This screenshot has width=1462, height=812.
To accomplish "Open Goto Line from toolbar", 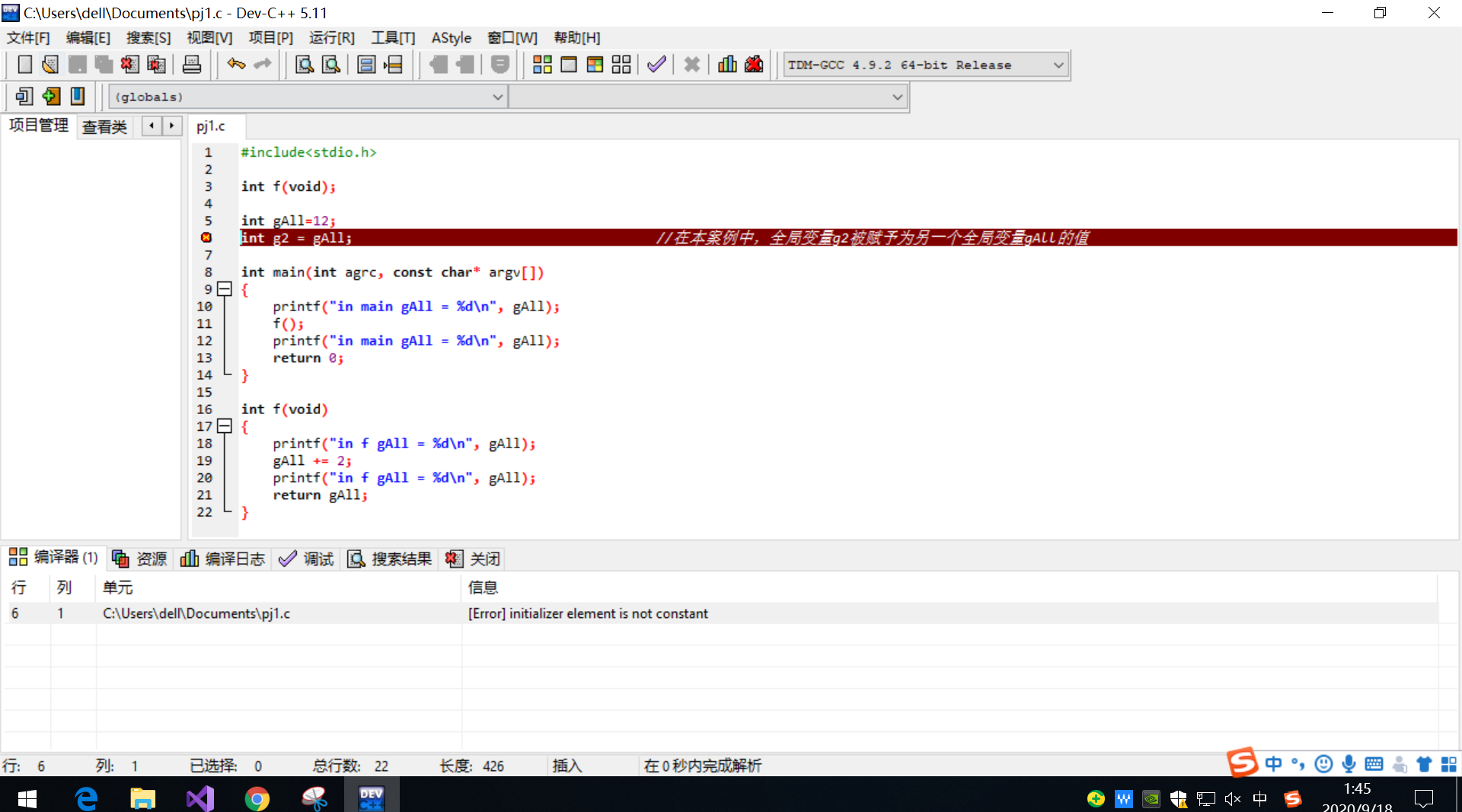I will (393, 65).
